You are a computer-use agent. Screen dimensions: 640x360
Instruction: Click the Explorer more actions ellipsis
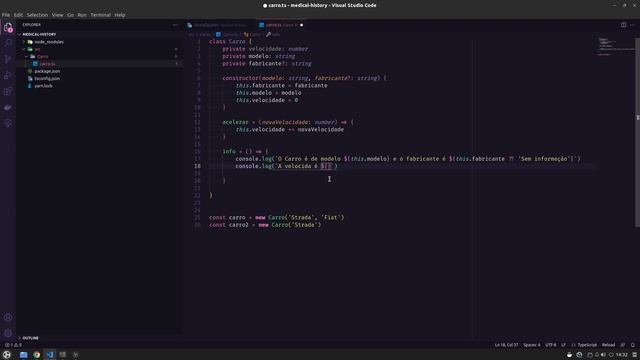(x=175, y=25)
